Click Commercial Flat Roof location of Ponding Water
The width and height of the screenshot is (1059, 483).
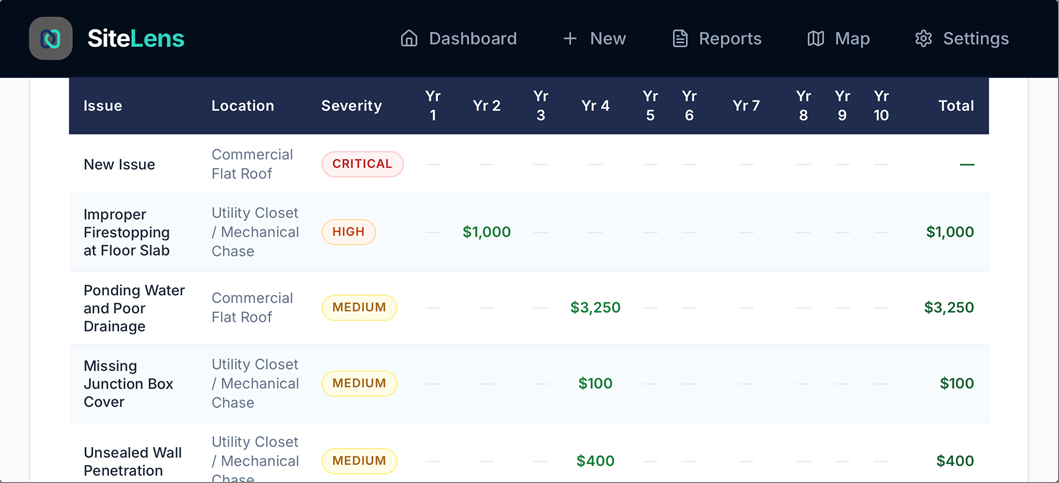252,307
